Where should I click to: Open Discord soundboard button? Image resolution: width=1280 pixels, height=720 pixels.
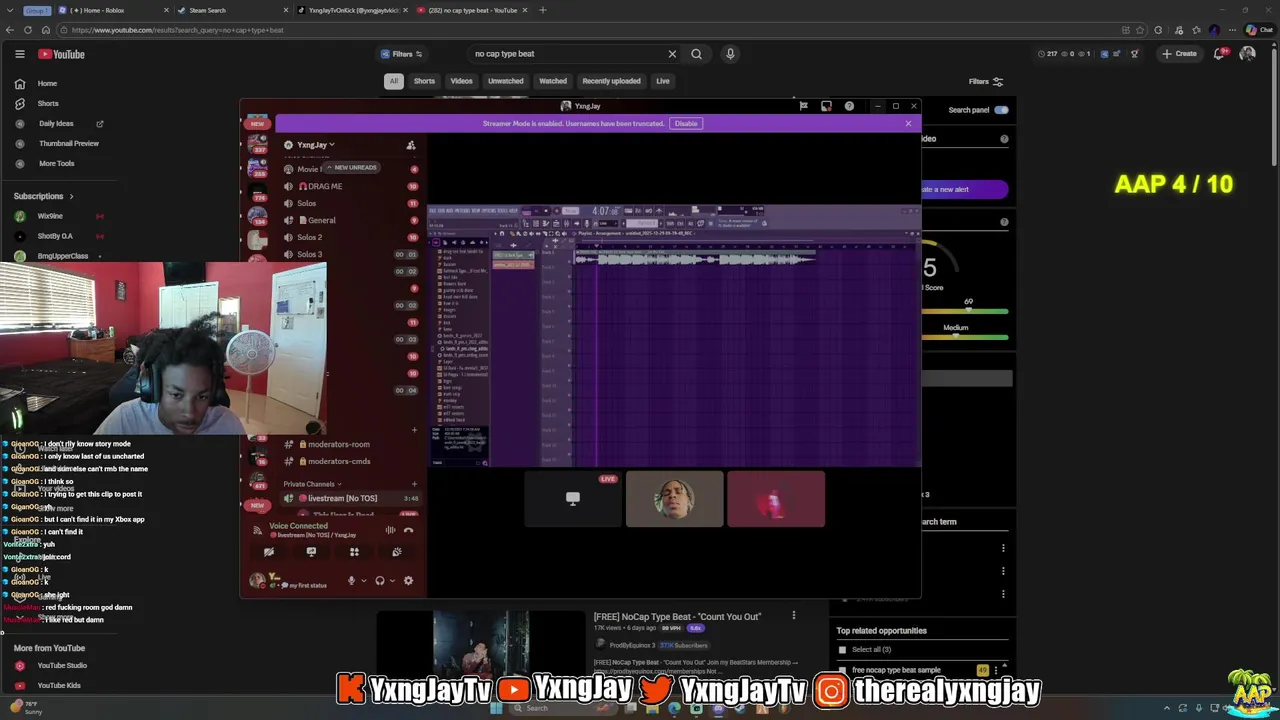[397, 552]
